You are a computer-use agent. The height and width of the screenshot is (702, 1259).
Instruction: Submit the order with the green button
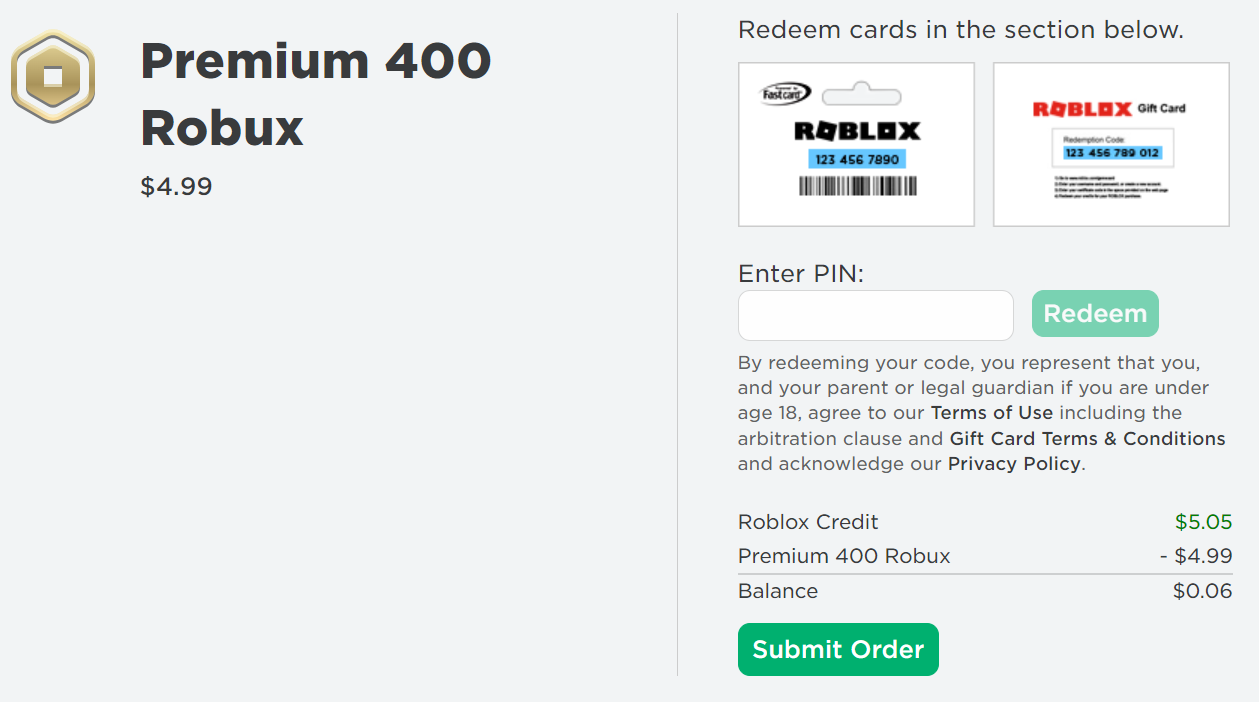pos(838,649)
